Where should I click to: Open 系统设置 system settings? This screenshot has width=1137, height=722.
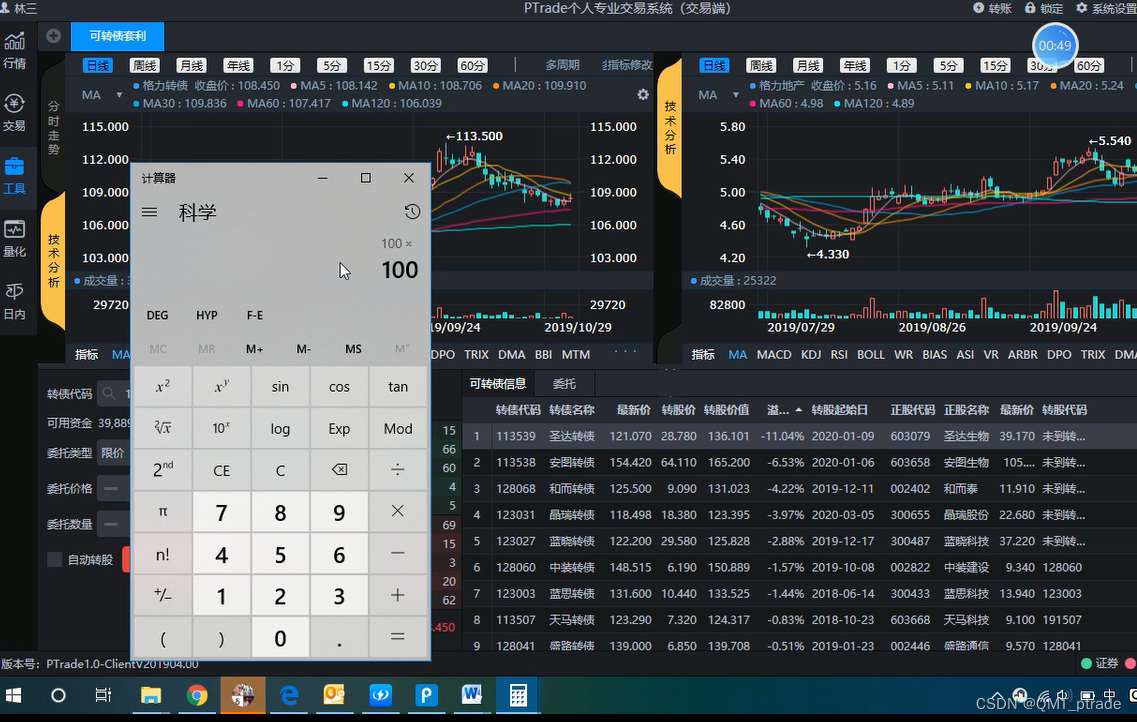click(x=1107, y=8)
